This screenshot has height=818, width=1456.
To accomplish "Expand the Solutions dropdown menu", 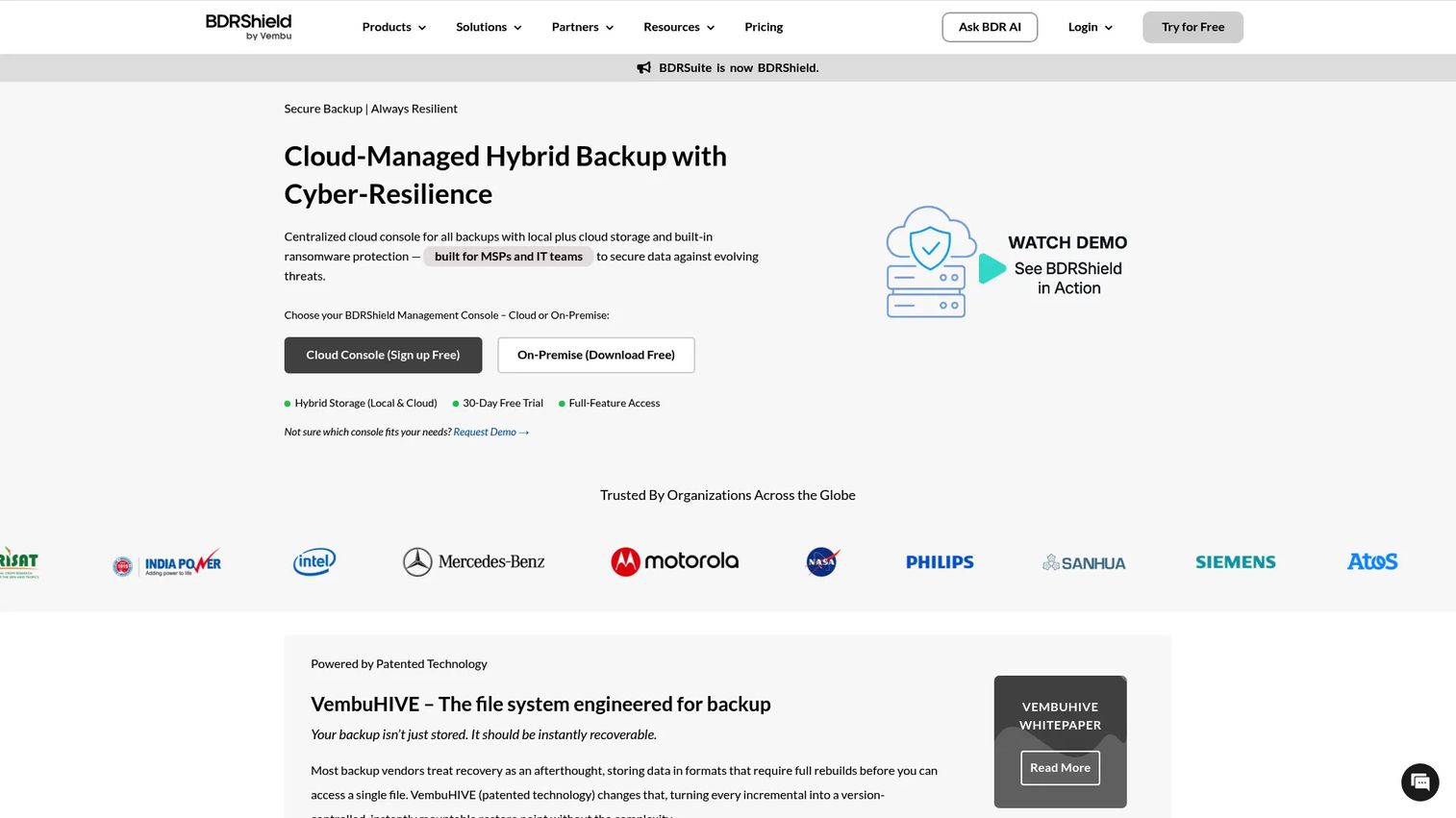I will point(489,27).
